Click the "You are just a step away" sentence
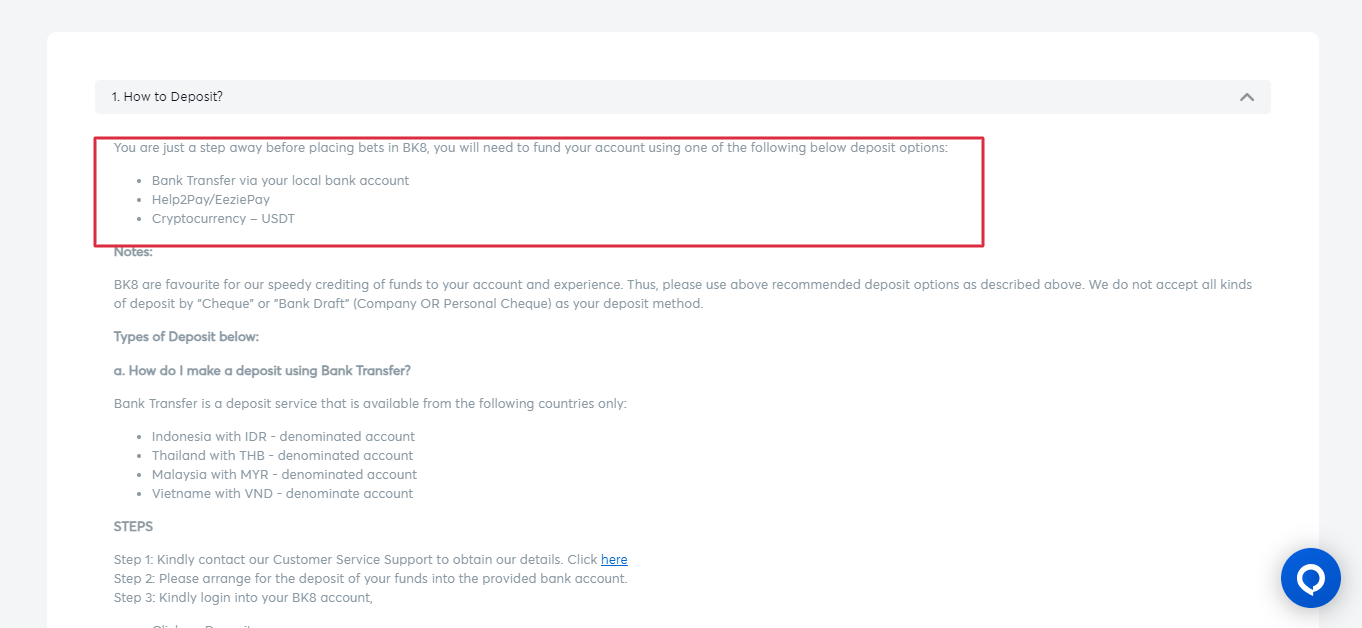The image size is (1362, 628). click(530, 148)
